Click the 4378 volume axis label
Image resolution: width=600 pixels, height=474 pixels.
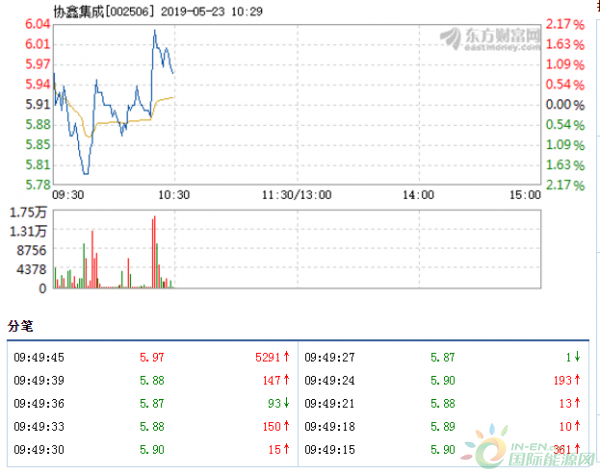[x=31, y=270]
